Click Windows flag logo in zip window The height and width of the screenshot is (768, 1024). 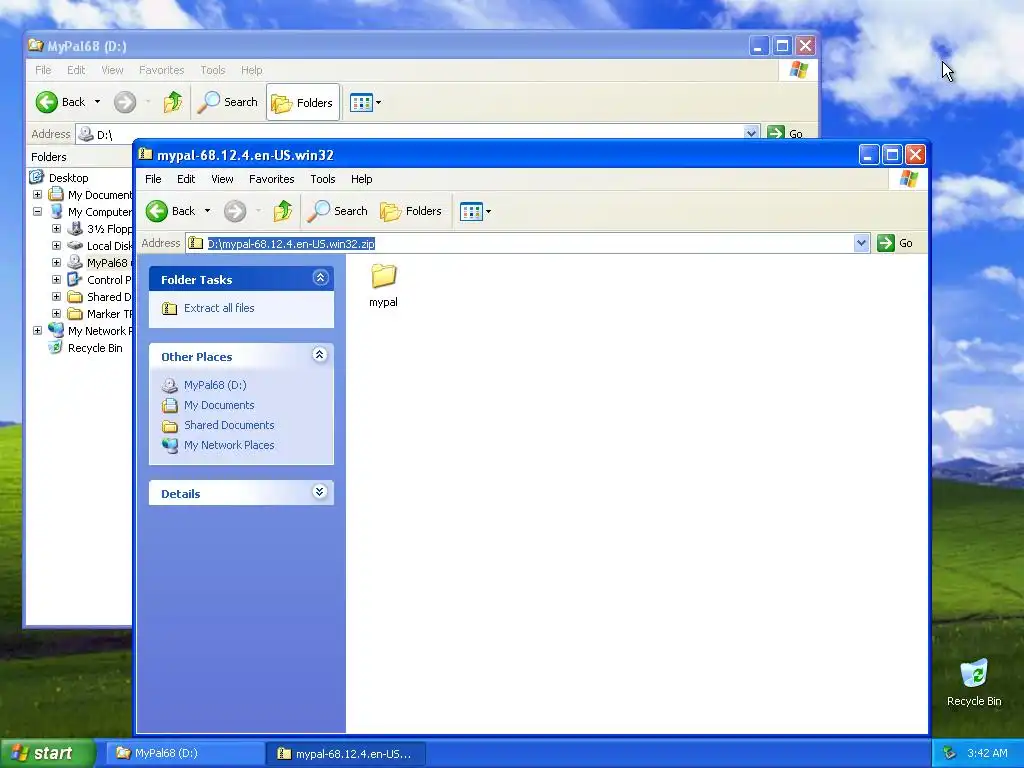tap(908, 179)
